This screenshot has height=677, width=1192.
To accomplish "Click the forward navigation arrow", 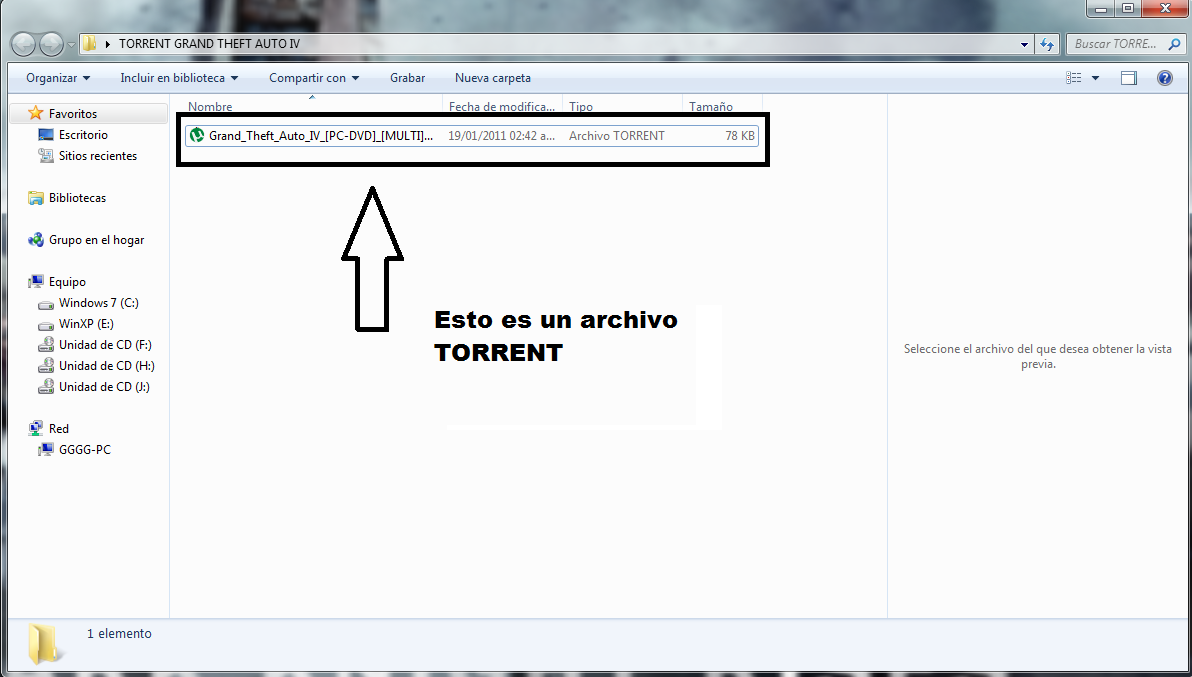I will tap(49, 43).
